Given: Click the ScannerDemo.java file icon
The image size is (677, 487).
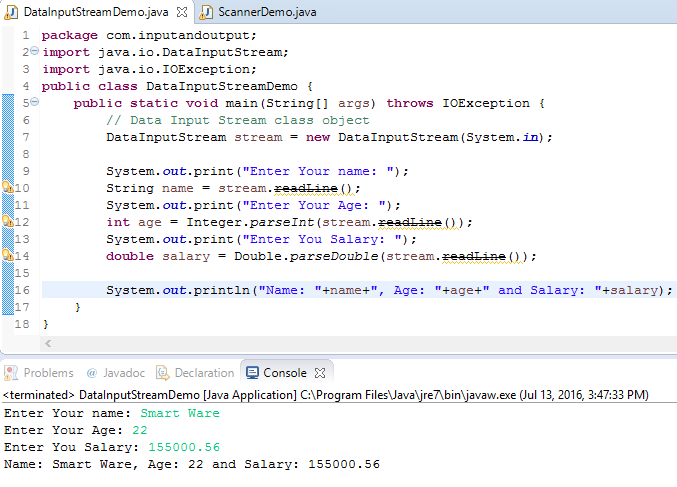Looking at the screenshot, I should (x=206, y=12).
